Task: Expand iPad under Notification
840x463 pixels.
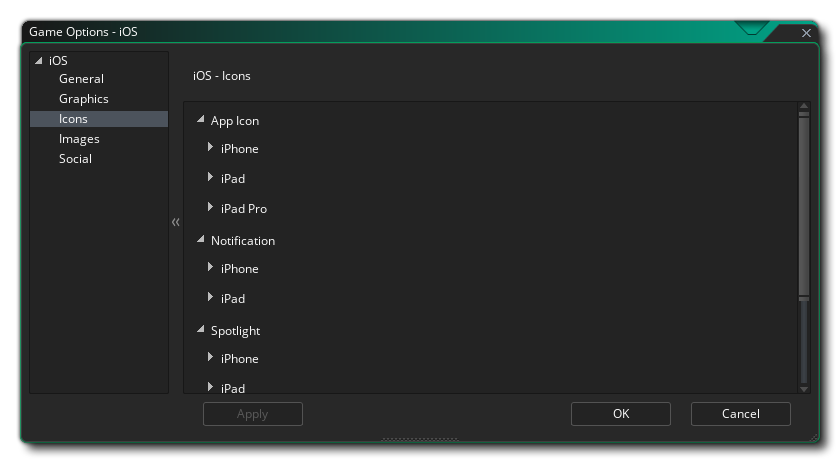Action: click(x=211, y=297)
